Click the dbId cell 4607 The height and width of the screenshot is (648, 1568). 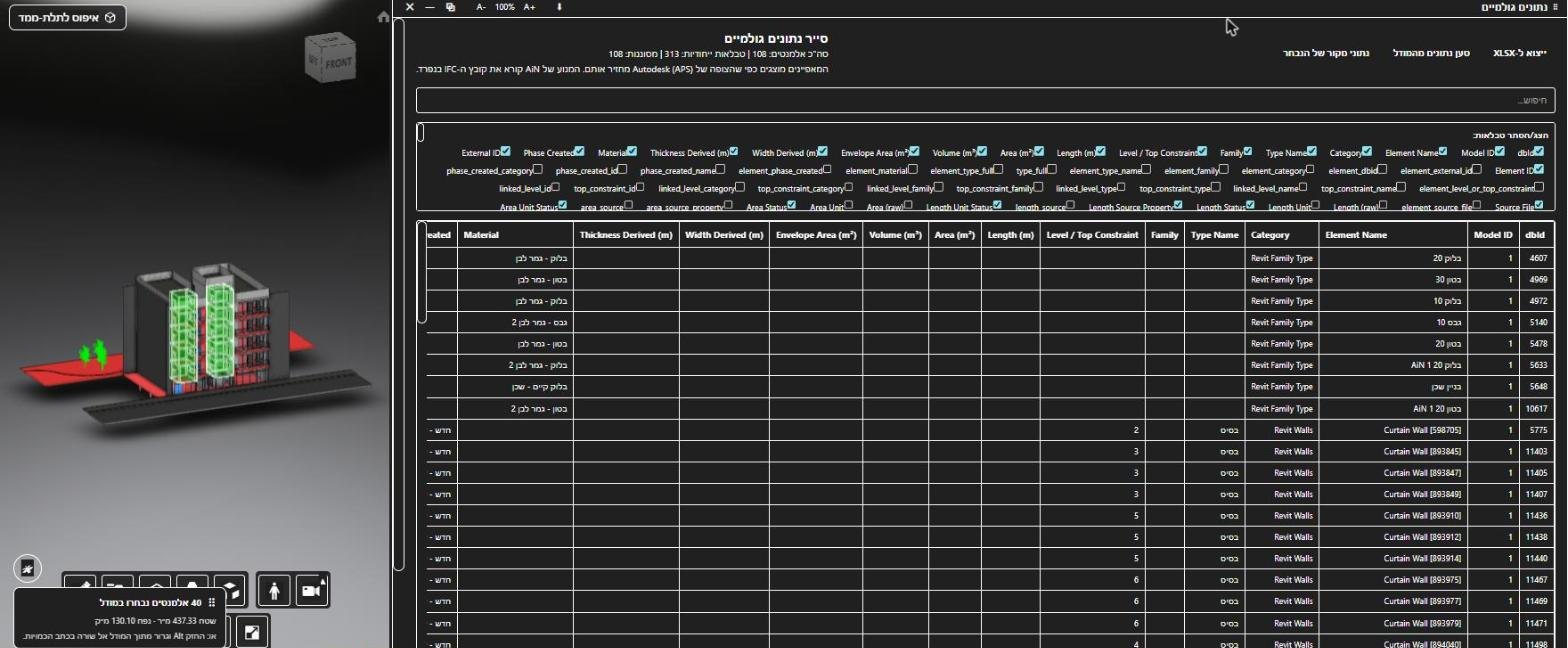[1535, 258]
